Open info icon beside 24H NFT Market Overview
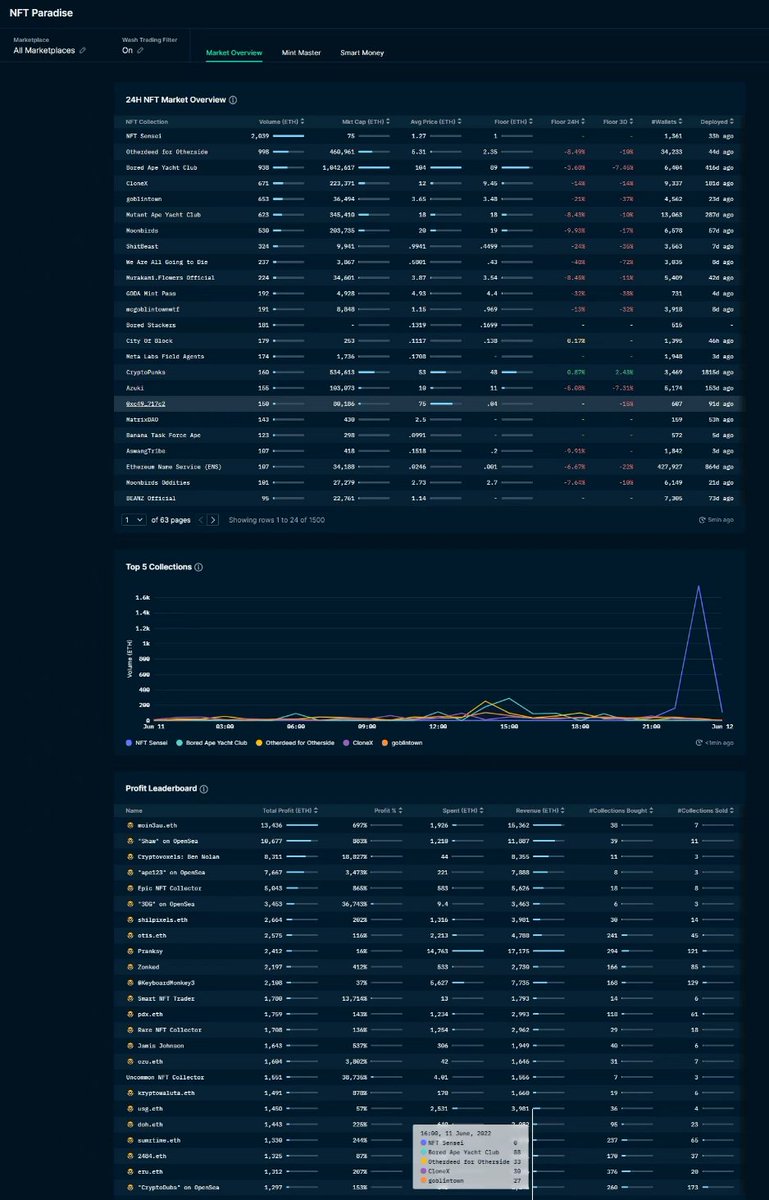Viewport: 769px width, 1200px height. click(233, 100)
